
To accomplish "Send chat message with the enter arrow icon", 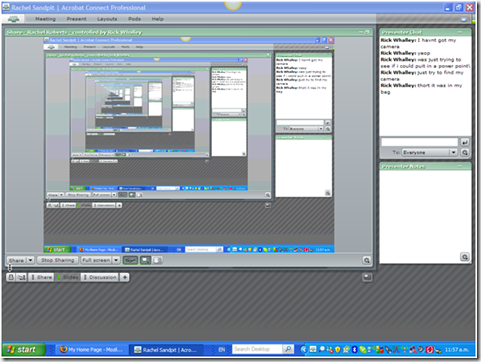I will point(465,142).
